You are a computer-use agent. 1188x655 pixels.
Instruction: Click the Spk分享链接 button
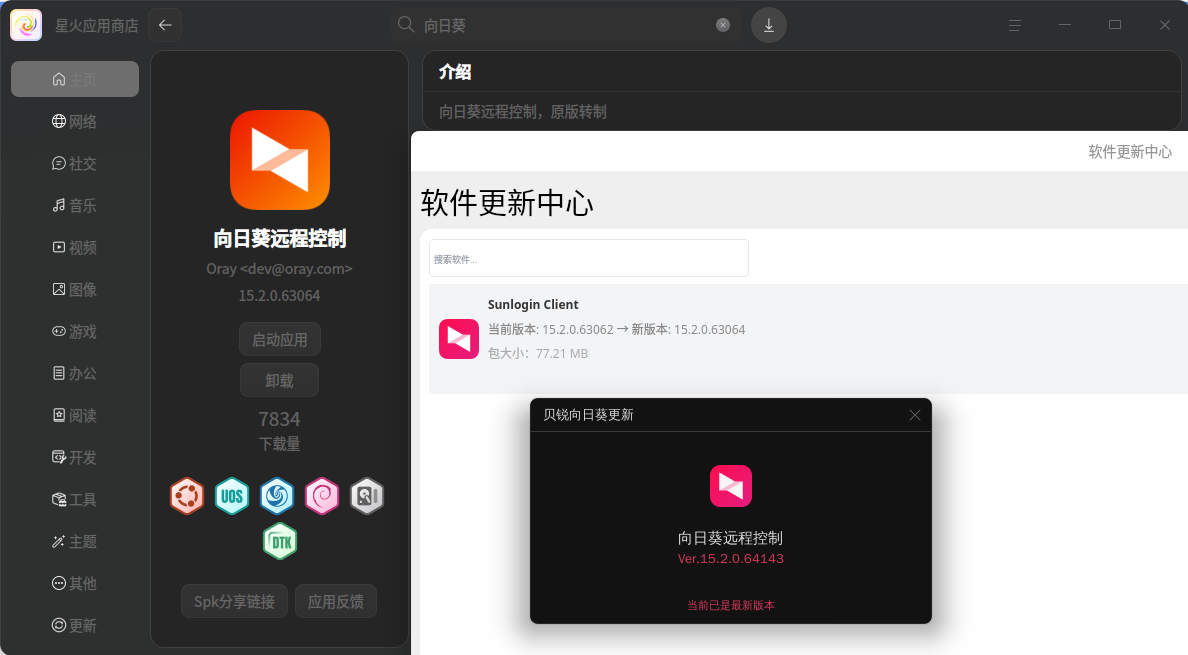(234, 601)
